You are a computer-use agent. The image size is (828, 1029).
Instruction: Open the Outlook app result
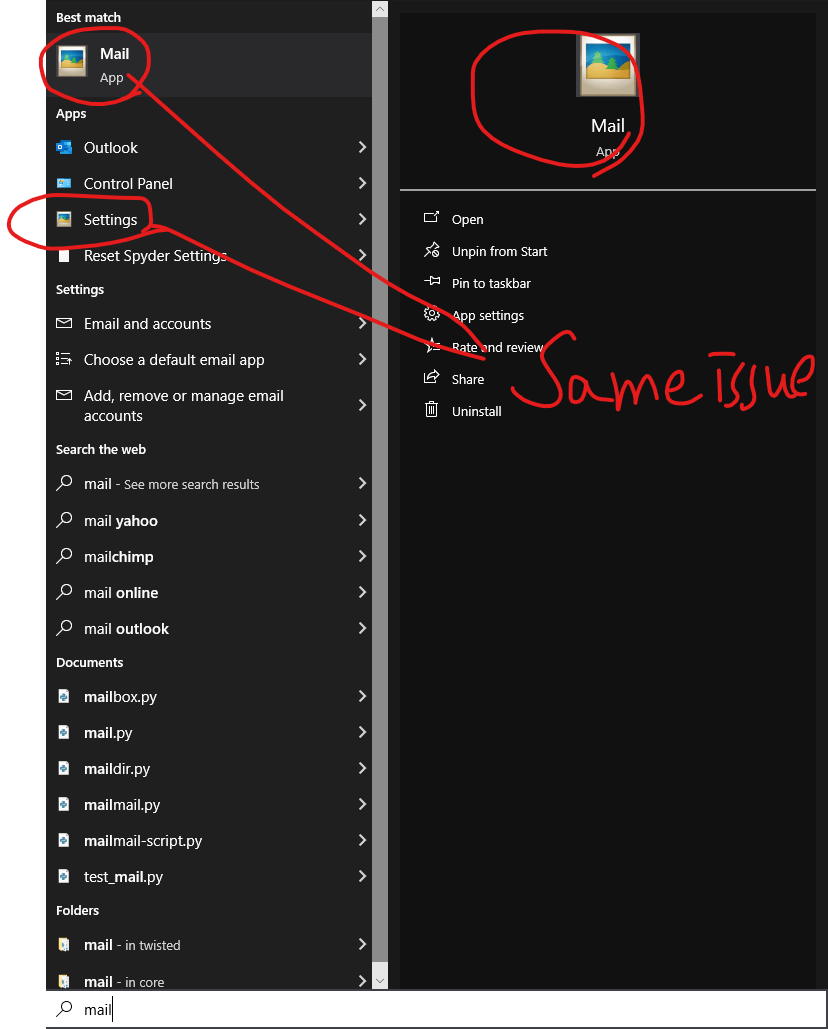click(x=209, y=148)
